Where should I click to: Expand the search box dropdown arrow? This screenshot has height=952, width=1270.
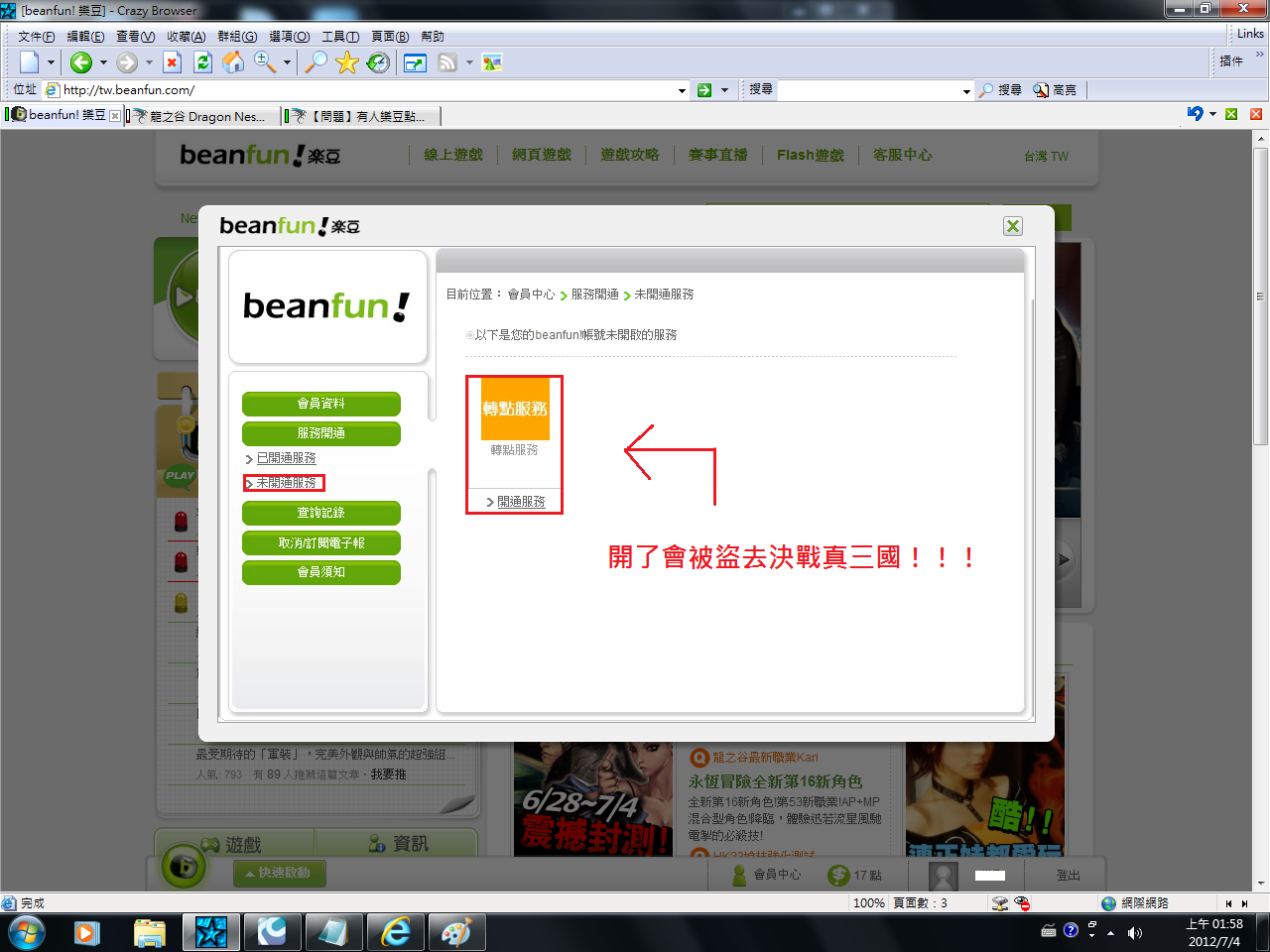point(966,90)
